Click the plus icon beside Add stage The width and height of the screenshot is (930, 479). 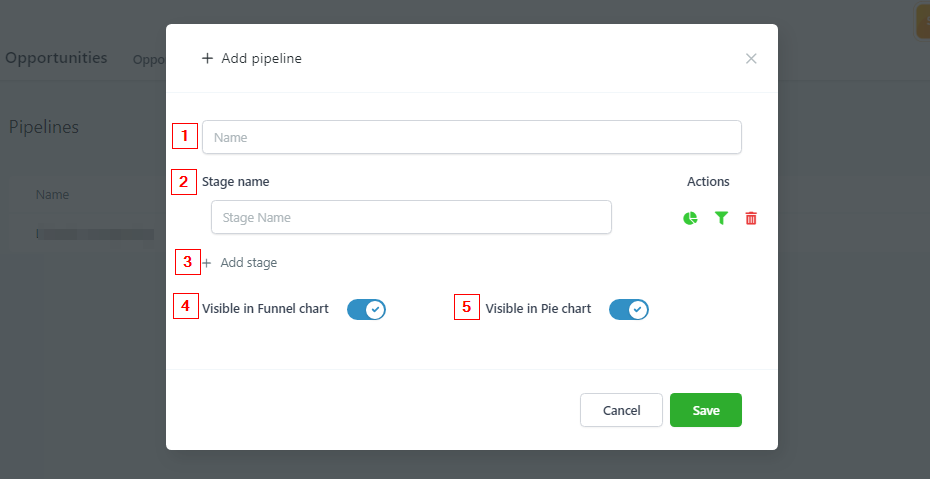206,263
